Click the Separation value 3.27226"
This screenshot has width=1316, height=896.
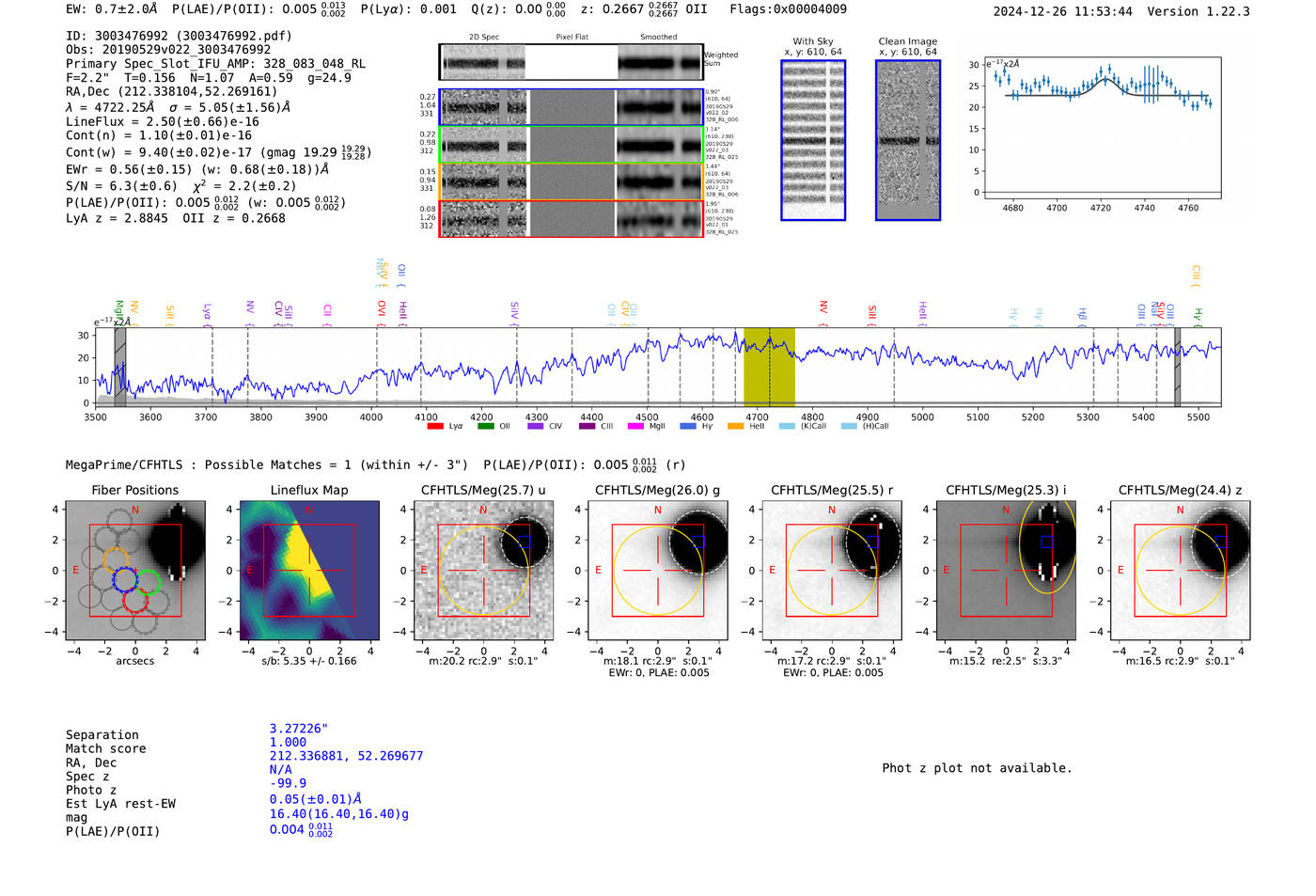(x=299, y=729)
